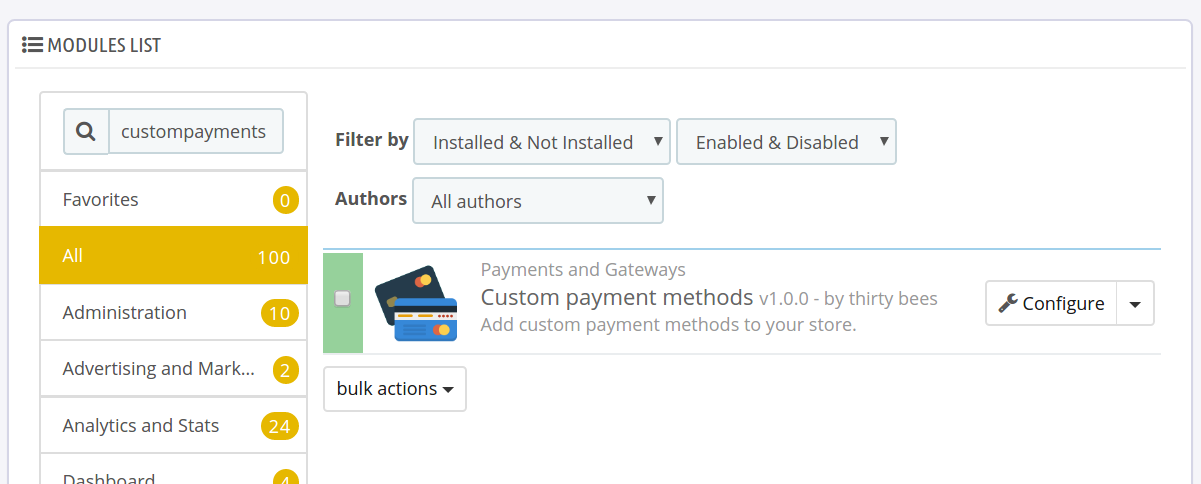Tick the Custom payment methods checkbox
The image size is (1201, 484).
342,298
